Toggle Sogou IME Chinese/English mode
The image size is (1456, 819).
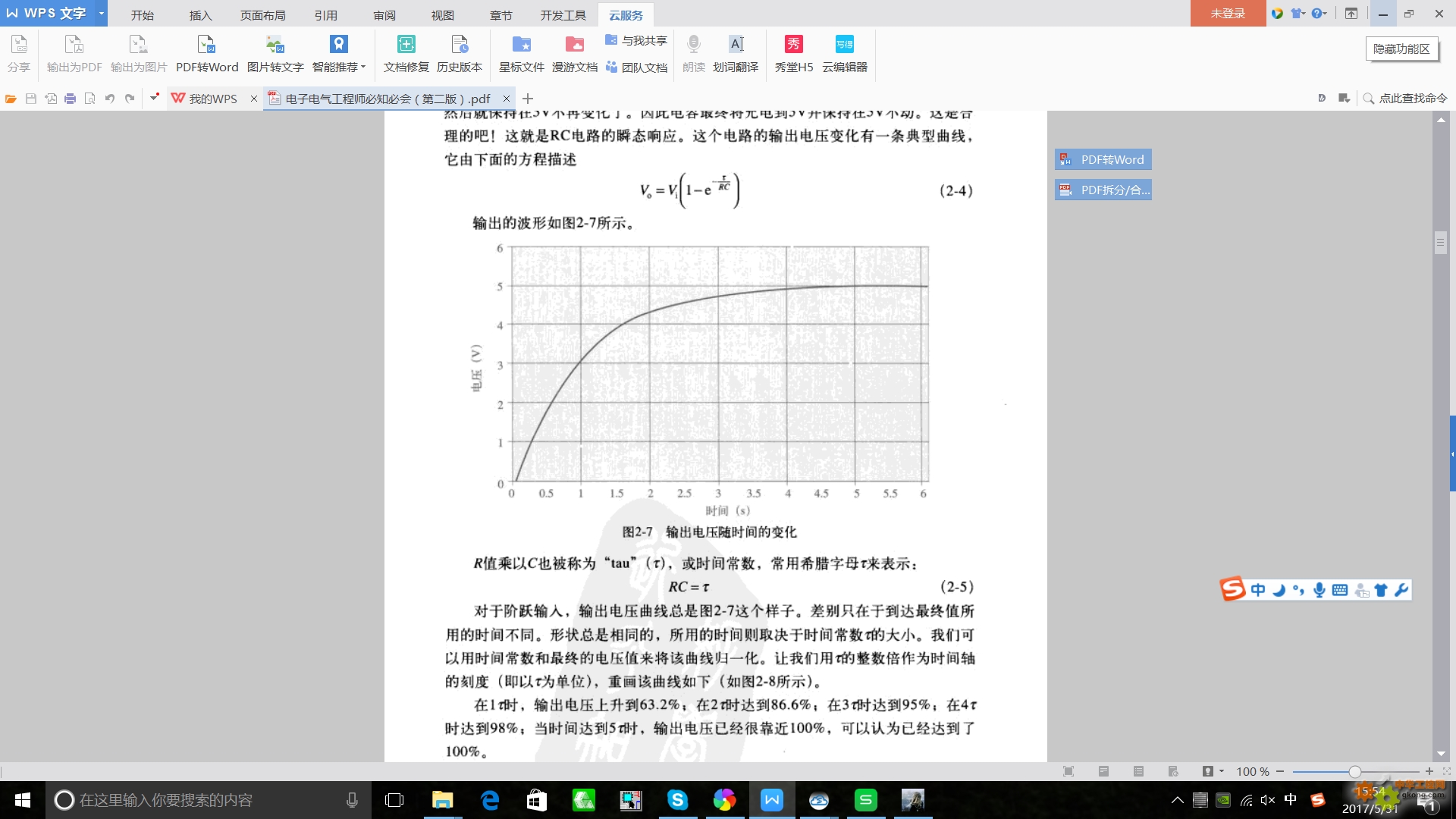pos(1258,590)
